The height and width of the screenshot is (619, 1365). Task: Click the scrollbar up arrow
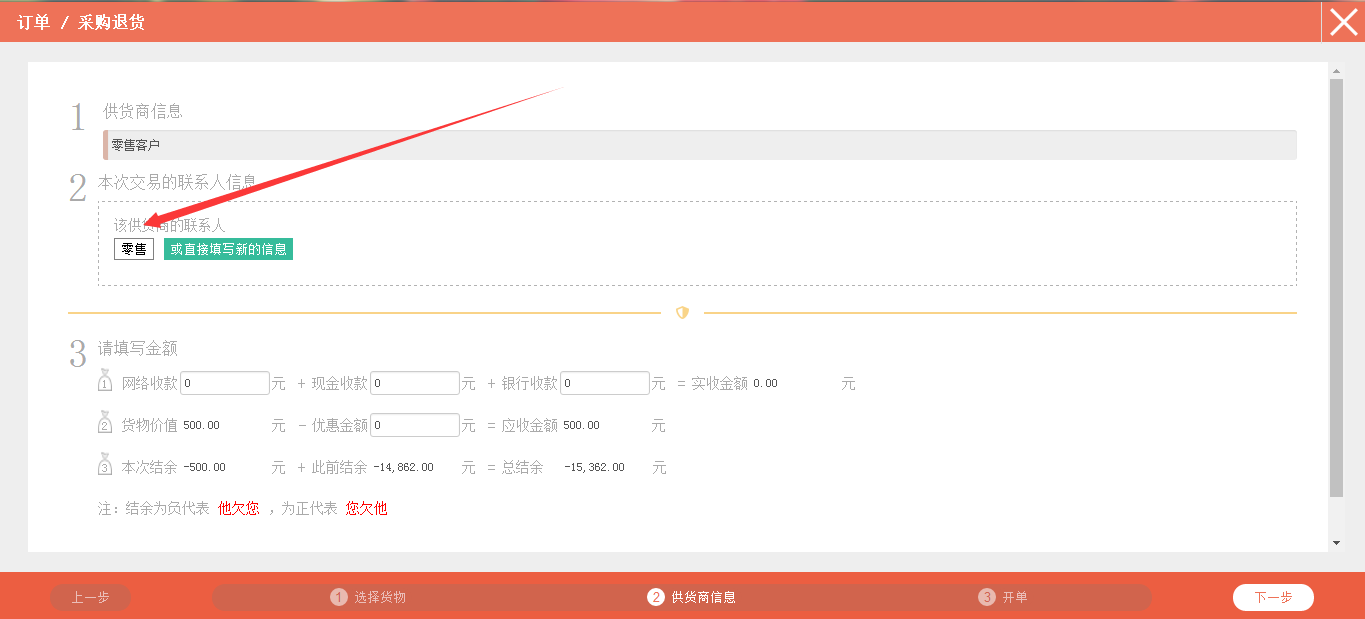tap(1337, 71)
